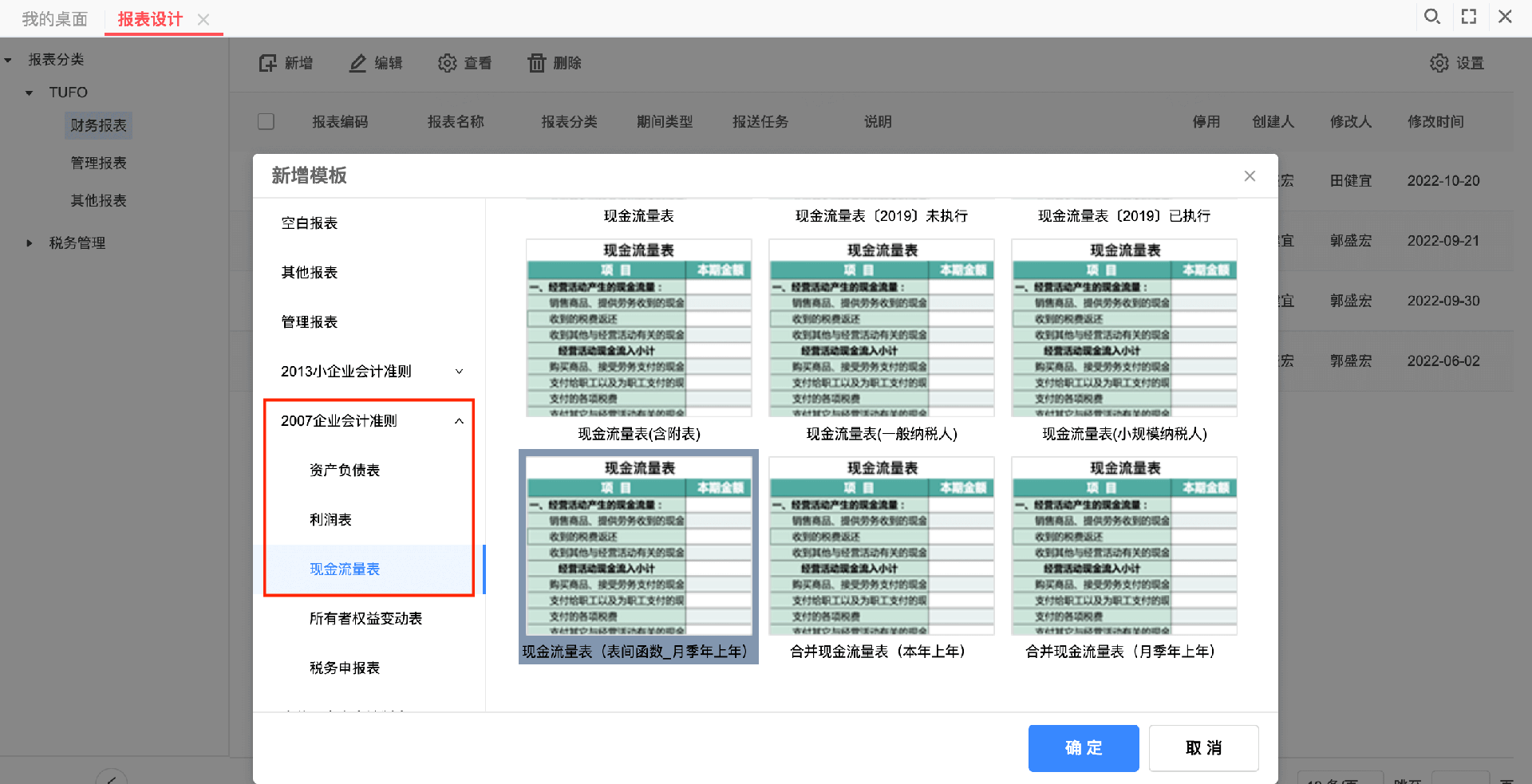Expand the 税务管理 tree node
1532x784 pixels.
pyautogui.click(x=30, y=243)
